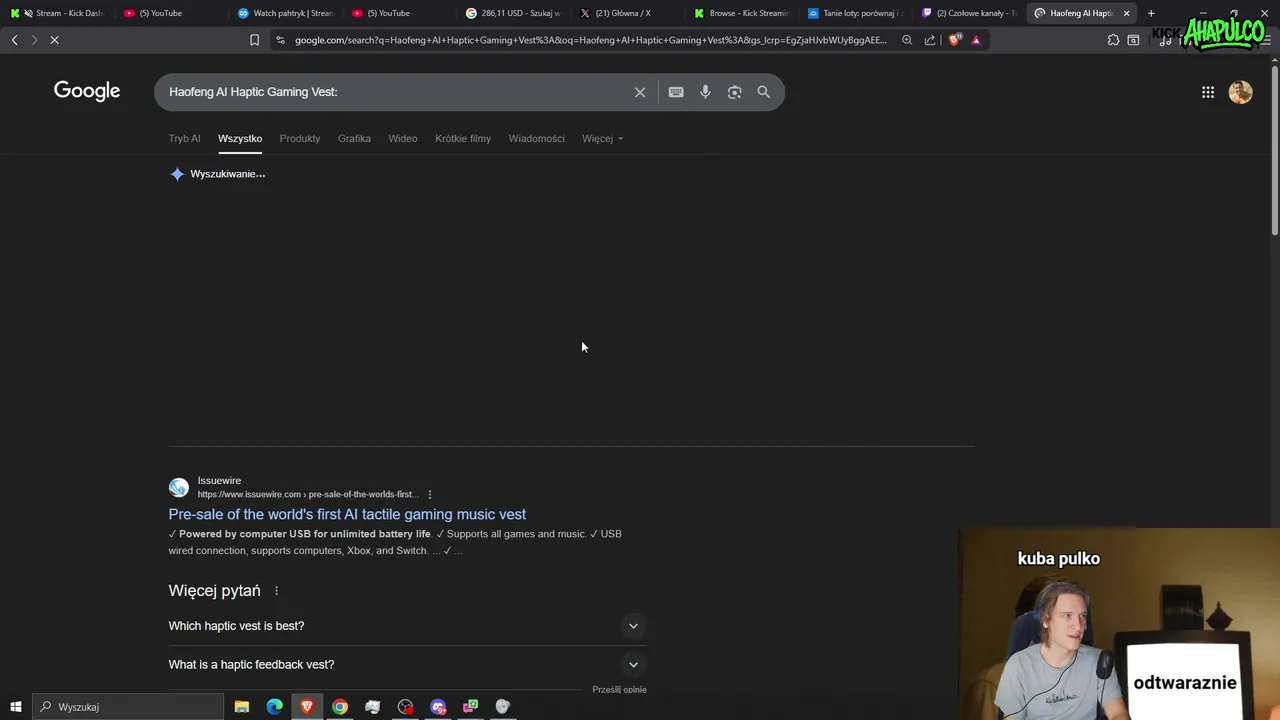Close the Haofeng AI Haptic tab

coord(1126,13)
